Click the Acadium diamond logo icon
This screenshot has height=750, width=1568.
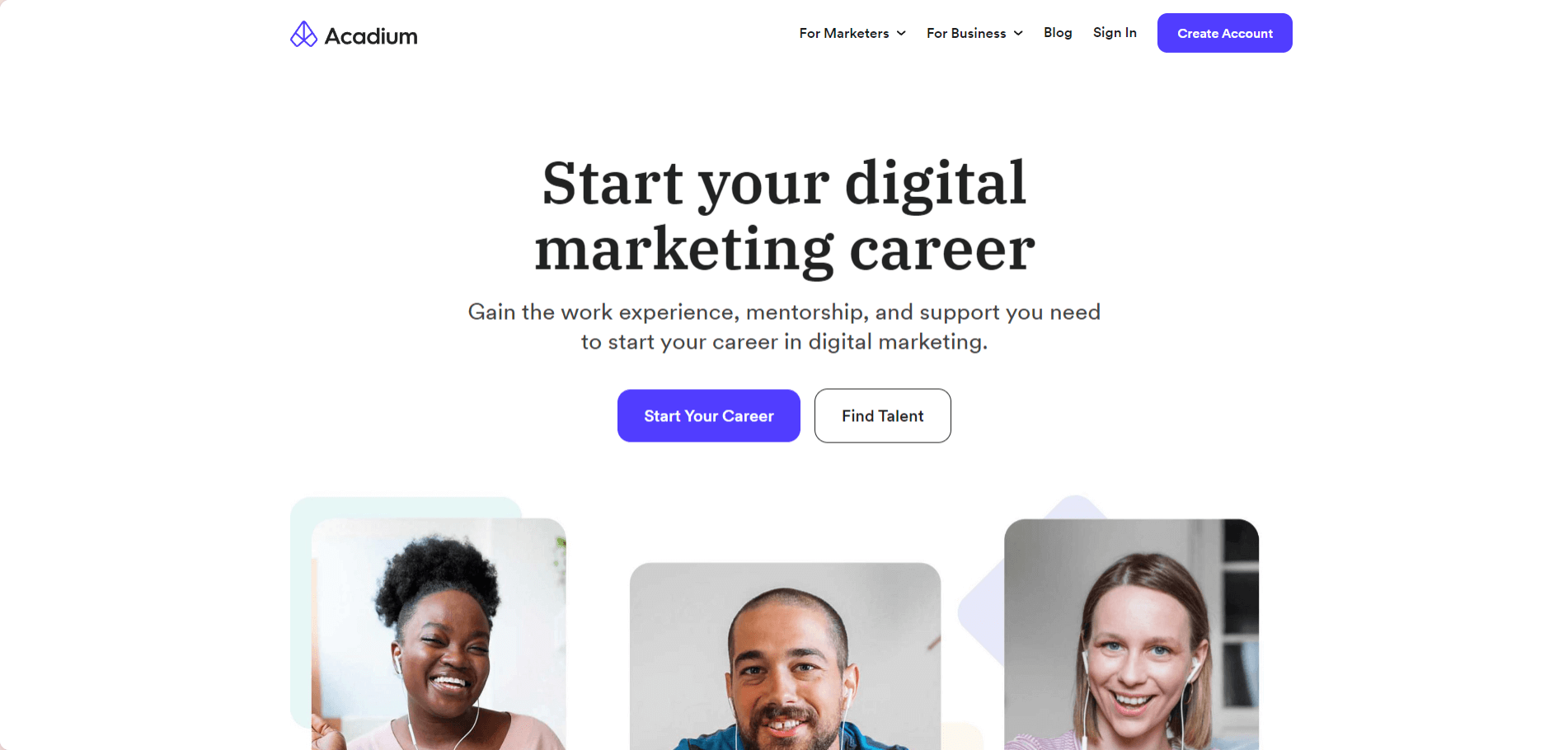(303, 34)
